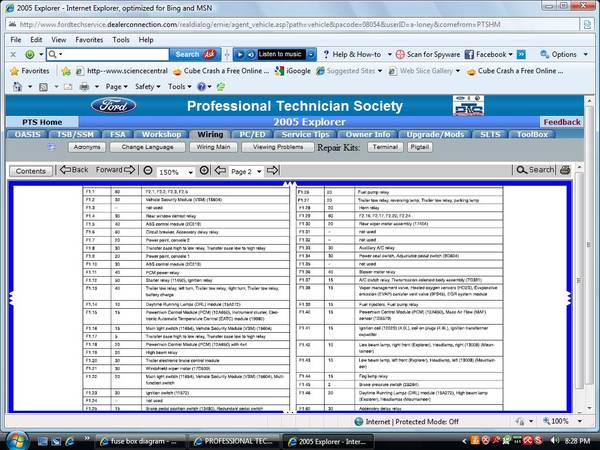Click the Viewing Problems button

click(278, 147)
